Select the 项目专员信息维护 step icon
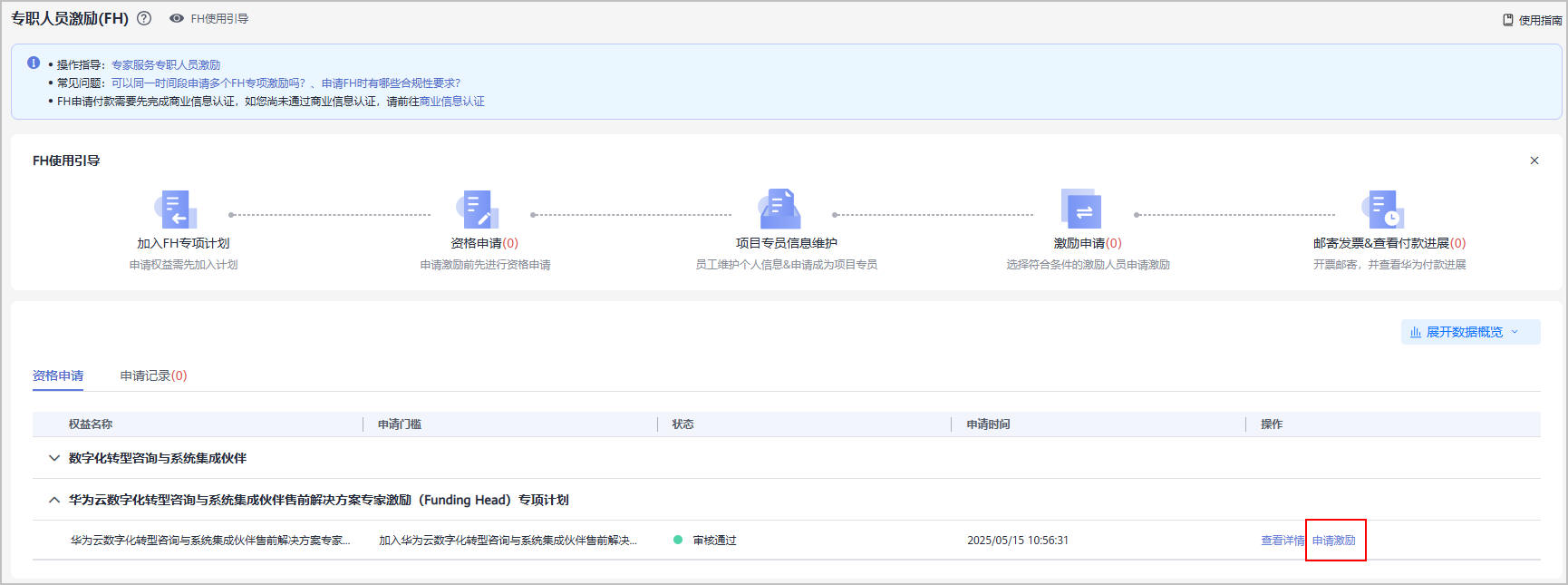Screen dimensions: 1568x585 click(779, 210)
